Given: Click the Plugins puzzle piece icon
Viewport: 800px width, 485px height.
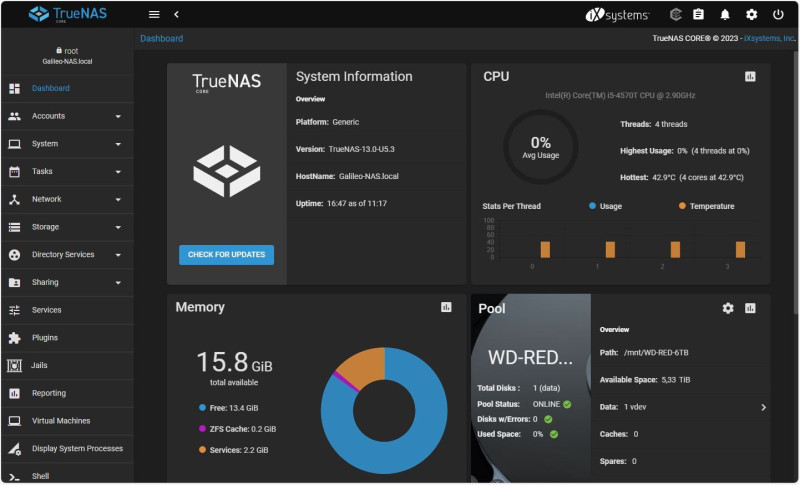Looking at the screenshot, I should click(14, 338).
